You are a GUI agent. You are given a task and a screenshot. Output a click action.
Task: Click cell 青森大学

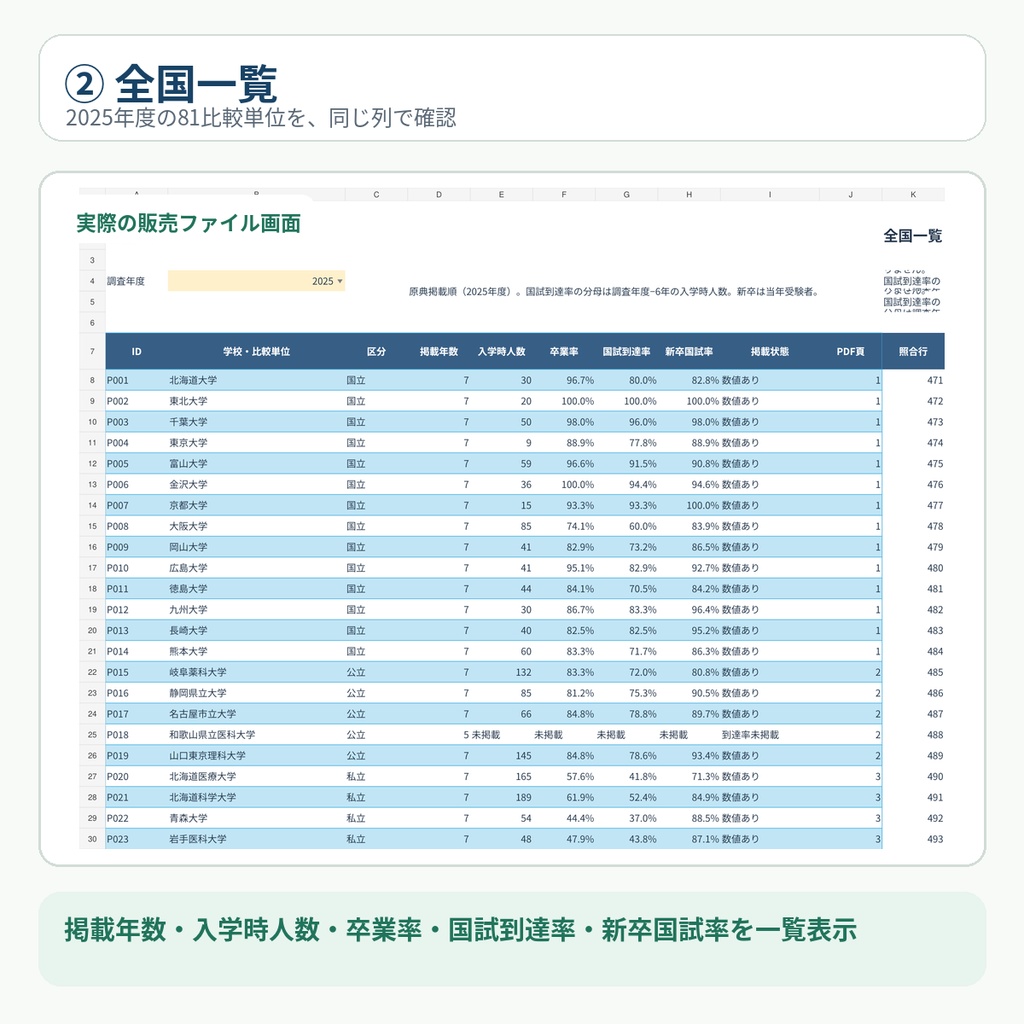pos(257,818)
